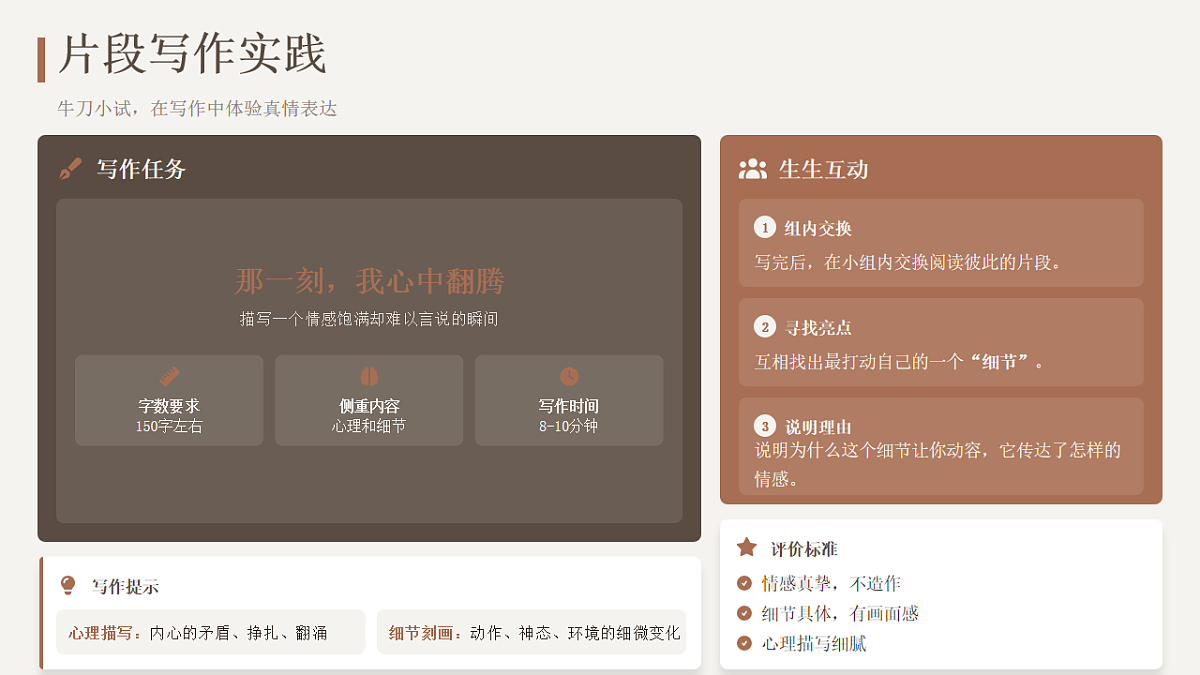Click the check icon next to 情感真挚
This screenshot has width=1200, height=675.
click(744, 583)
